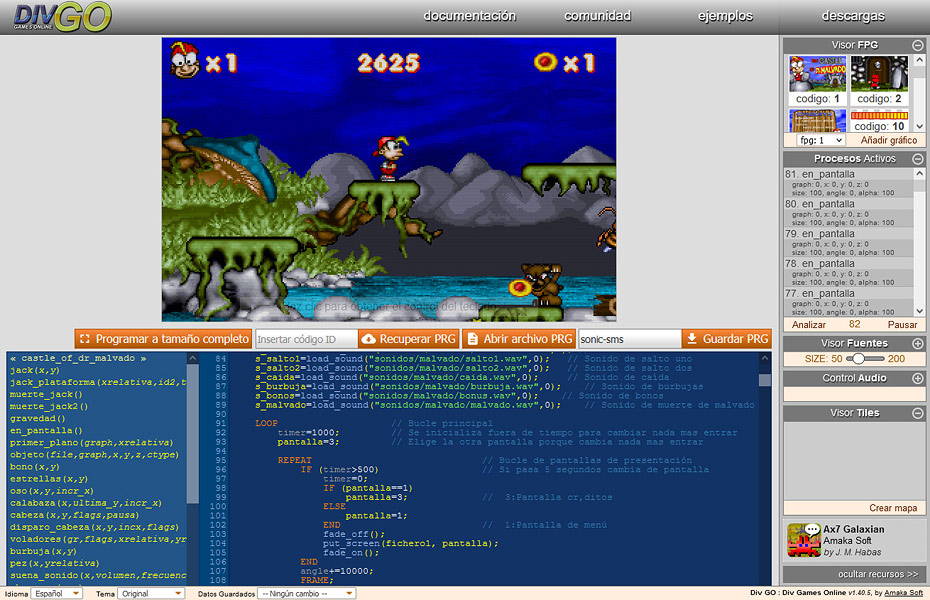
Task: Click the game canvas to gain keyboard control
Action: pyautogui.click(x=388, y=180)
